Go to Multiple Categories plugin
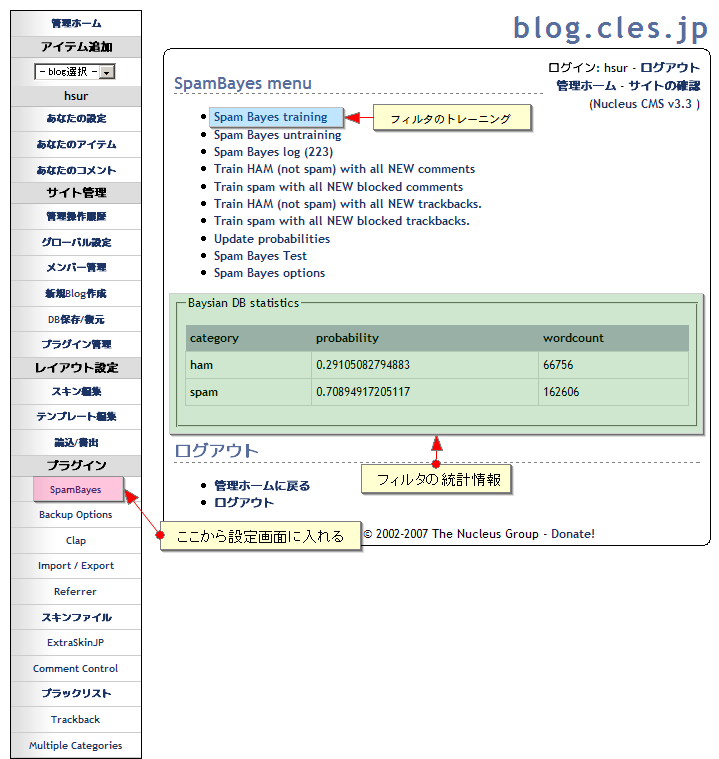 click(x=76, y=746)
